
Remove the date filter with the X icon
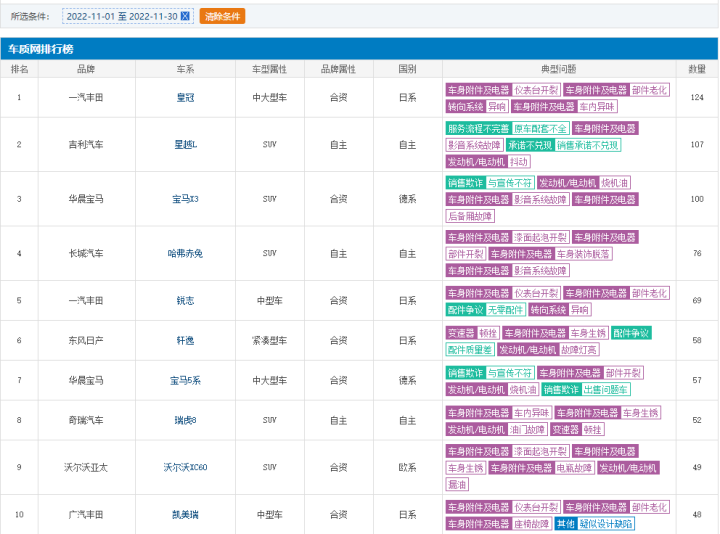click(x=185, y=16)
